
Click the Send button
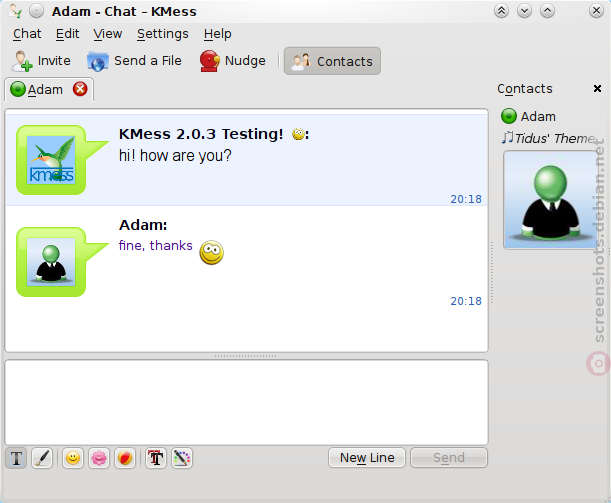pyautogui.click(x=449, y=457)
